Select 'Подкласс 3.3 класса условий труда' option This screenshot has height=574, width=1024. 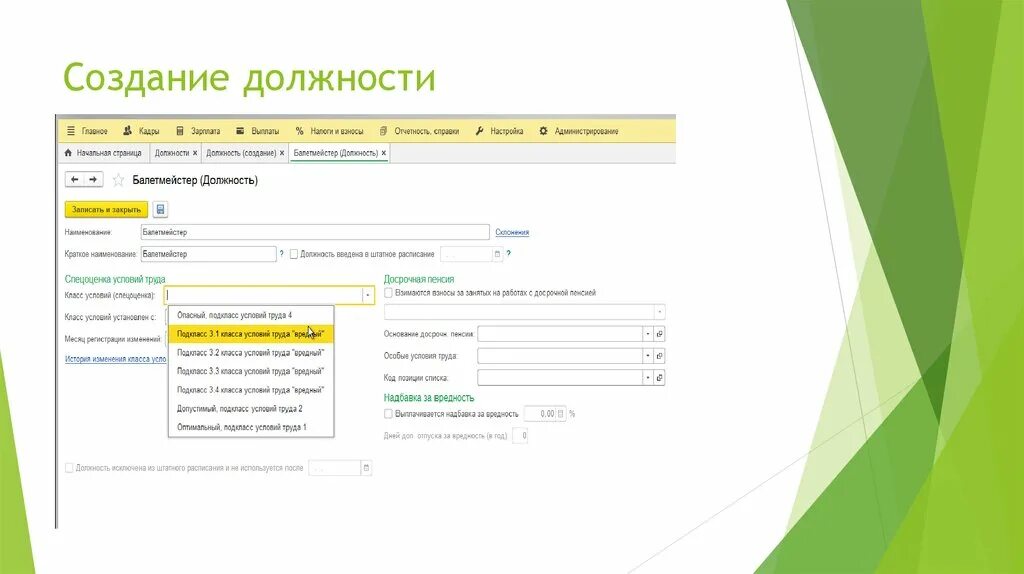coord(251,372)
